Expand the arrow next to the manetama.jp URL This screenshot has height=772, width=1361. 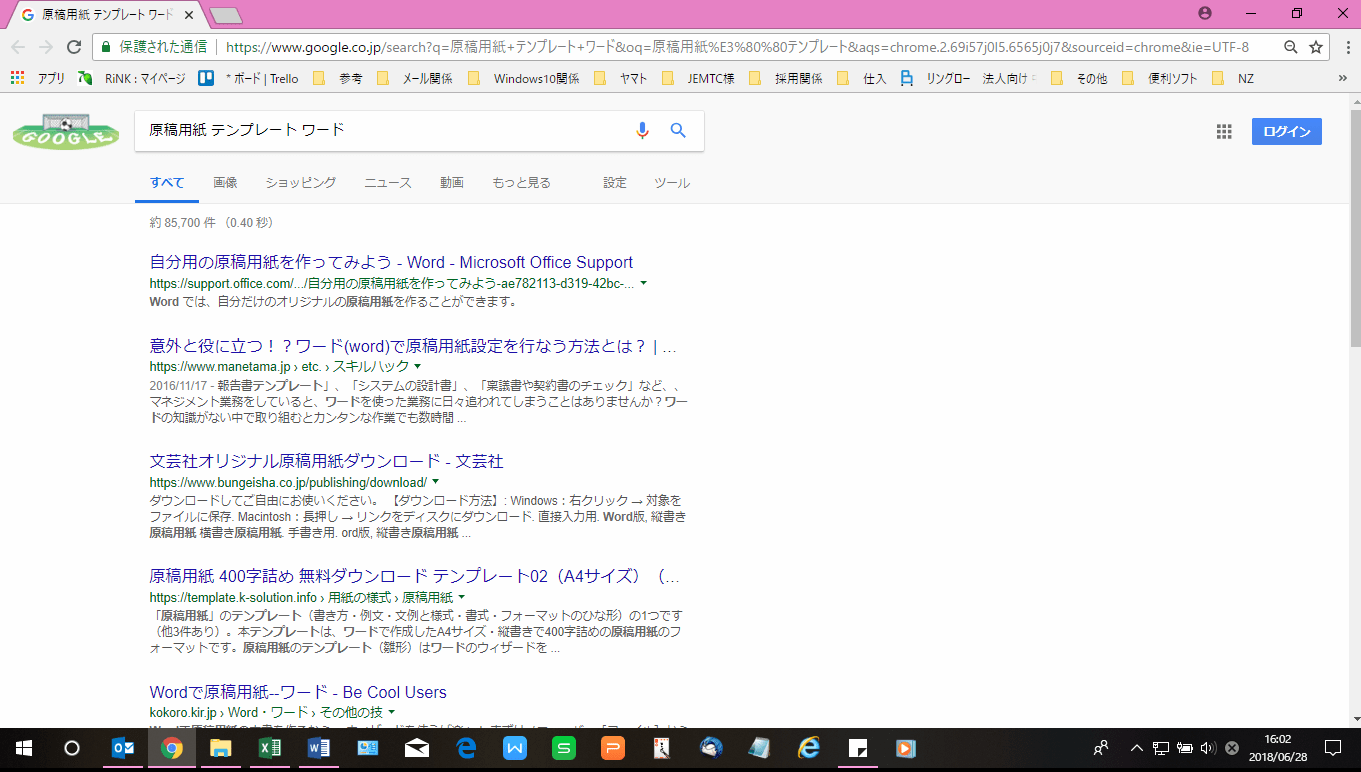418,367
